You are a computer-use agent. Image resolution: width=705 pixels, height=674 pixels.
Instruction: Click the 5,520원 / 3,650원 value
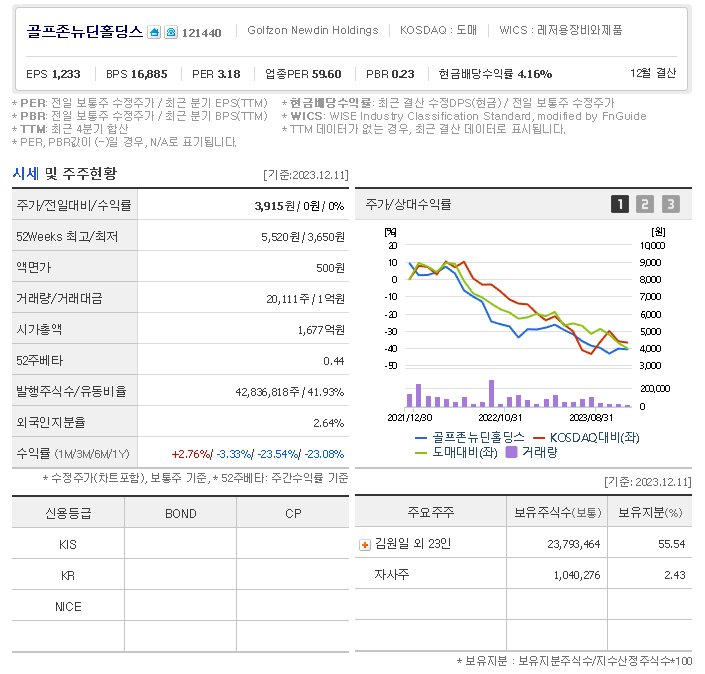pos(303,237)
